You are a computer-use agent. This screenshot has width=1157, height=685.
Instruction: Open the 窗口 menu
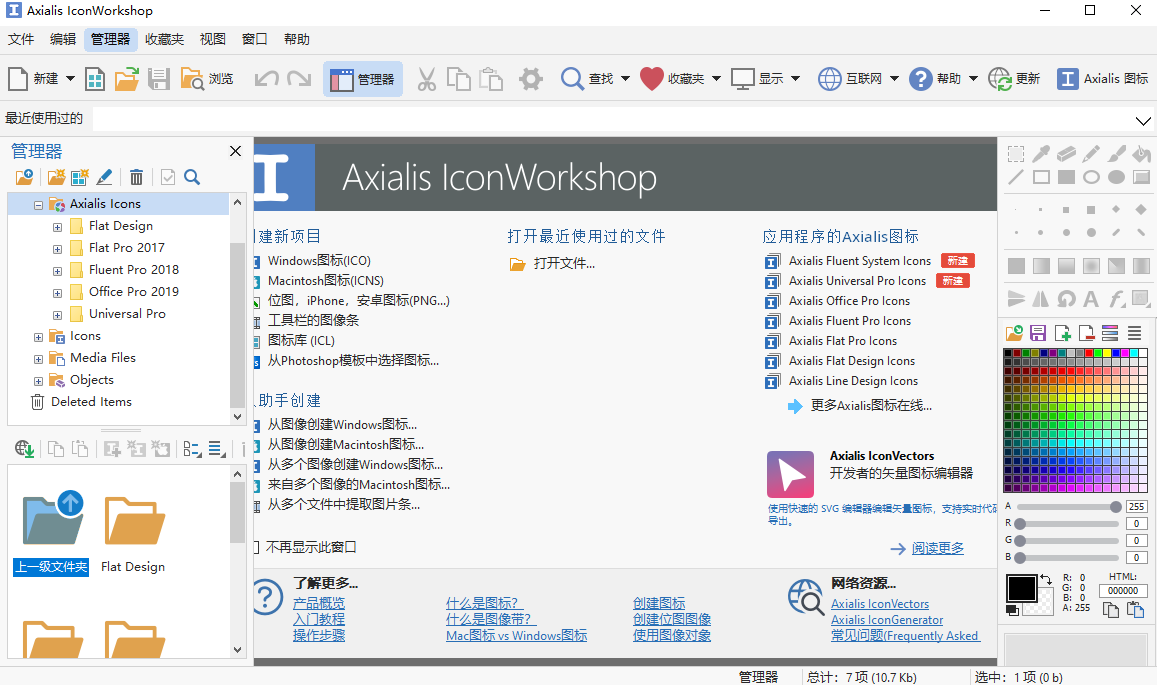(x=255, y=39)
